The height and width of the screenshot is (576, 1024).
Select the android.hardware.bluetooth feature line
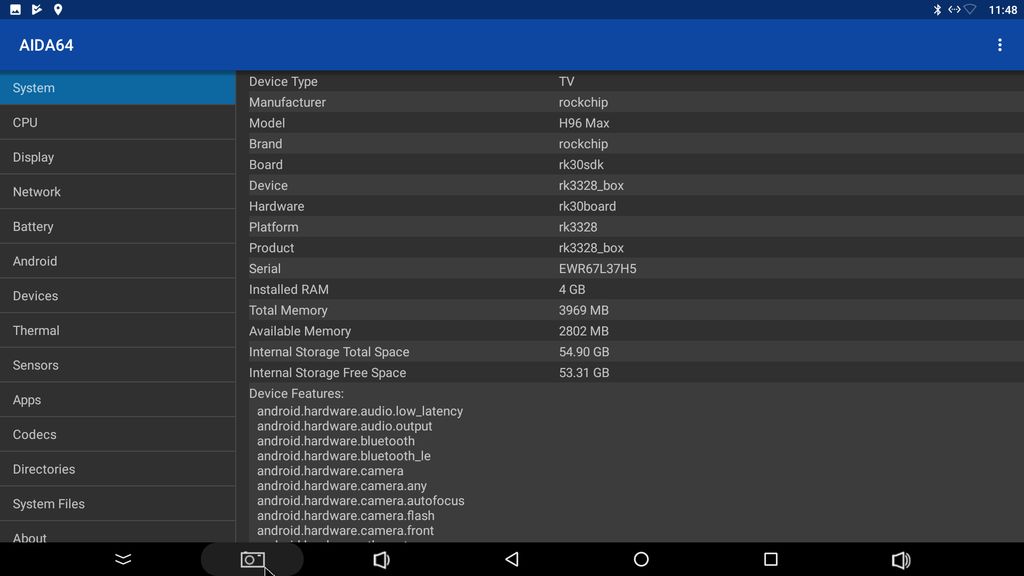click(336, 441)
